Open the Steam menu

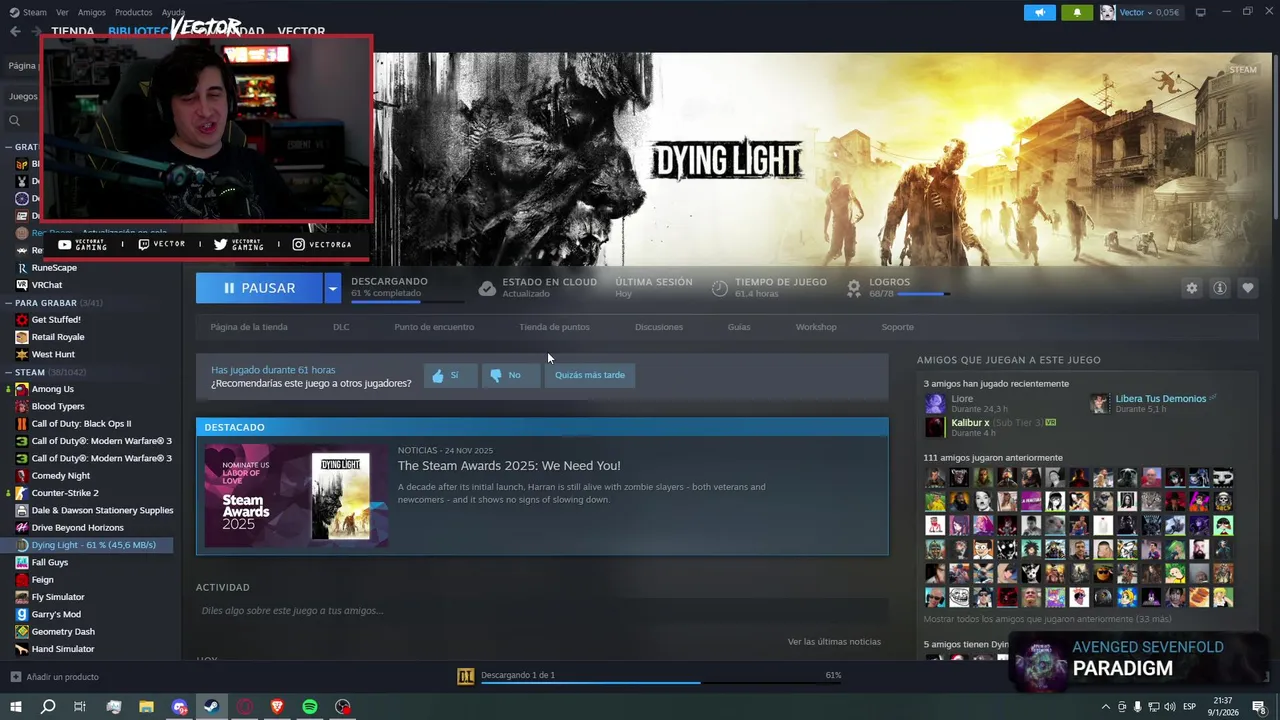pyautogui.click(x=35, y=12)
